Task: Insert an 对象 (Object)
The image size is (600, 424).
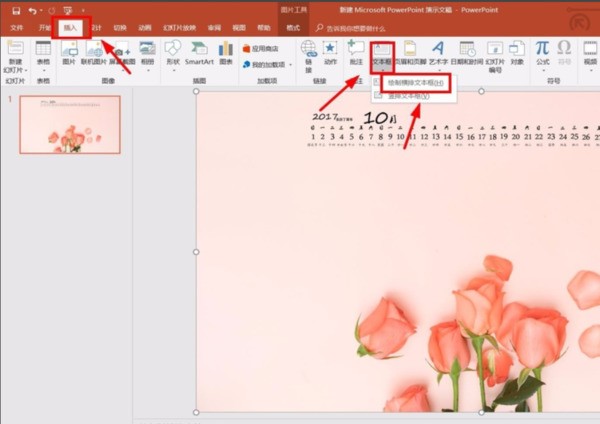Action: (517, 53)
